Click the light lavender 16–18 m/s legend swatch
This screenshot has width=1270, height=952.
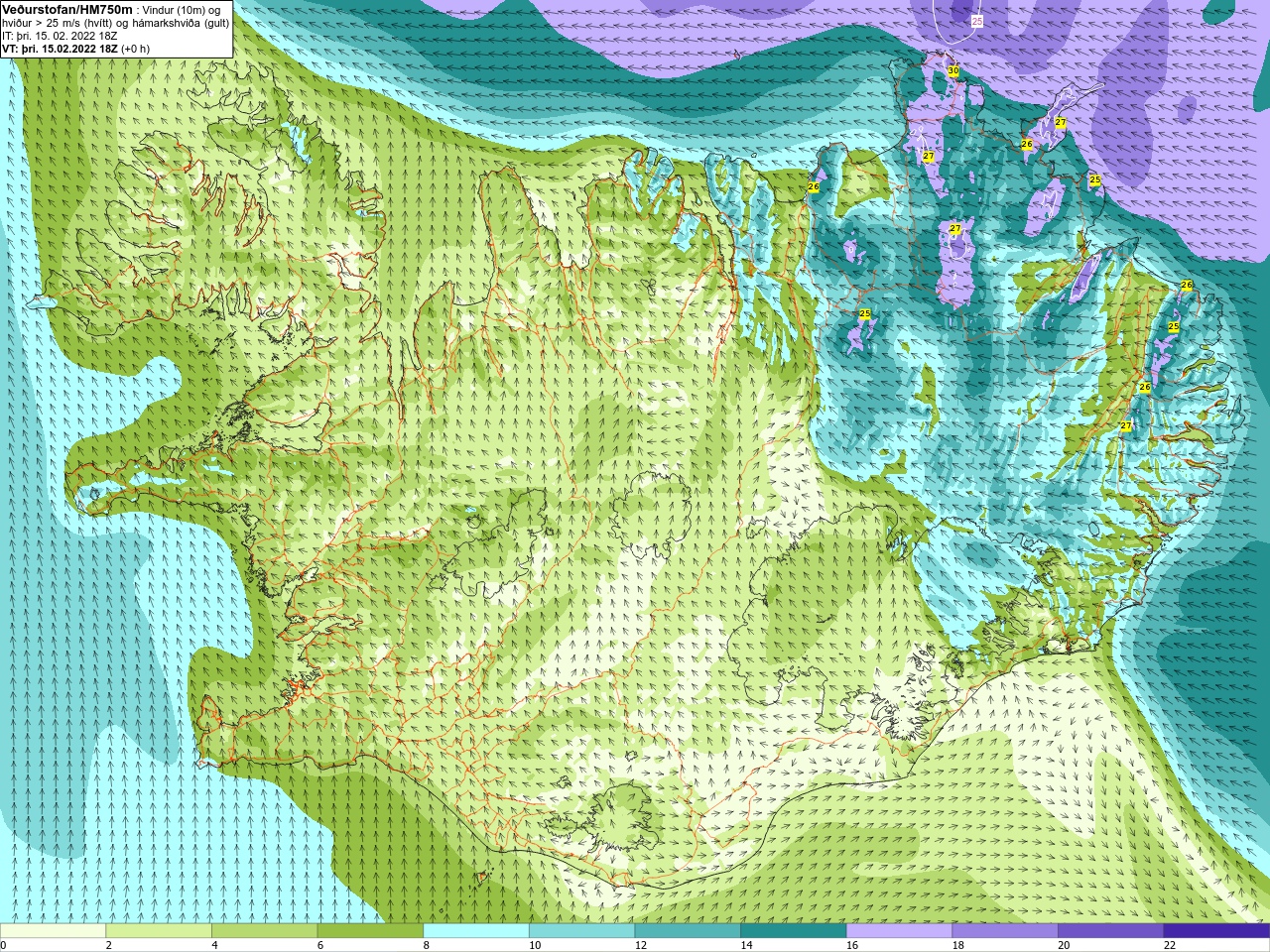coord(899,931)
